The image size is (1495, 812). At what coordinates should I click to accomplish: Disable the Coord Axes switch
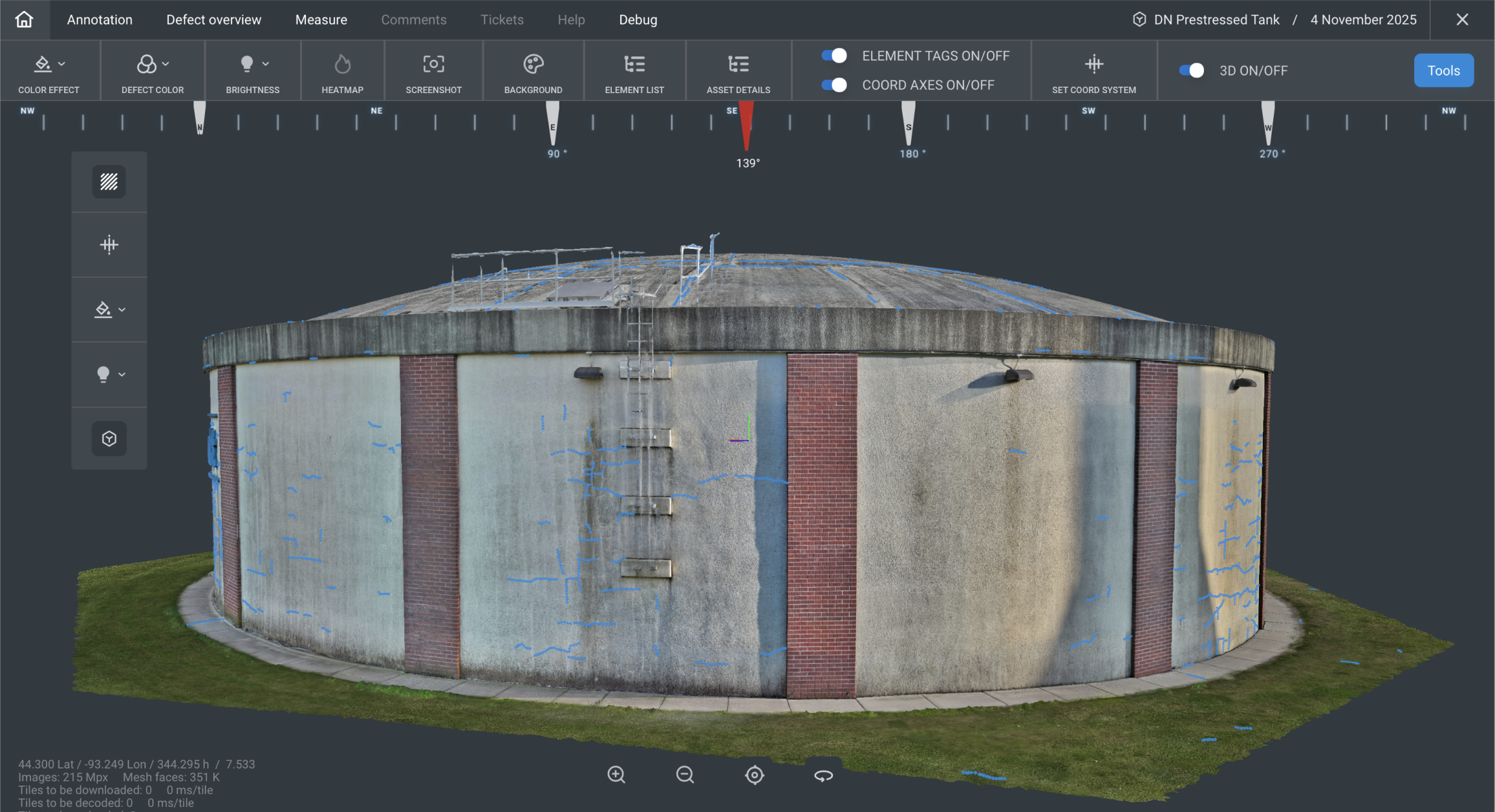pyautogui.click(x=834, y=85)
